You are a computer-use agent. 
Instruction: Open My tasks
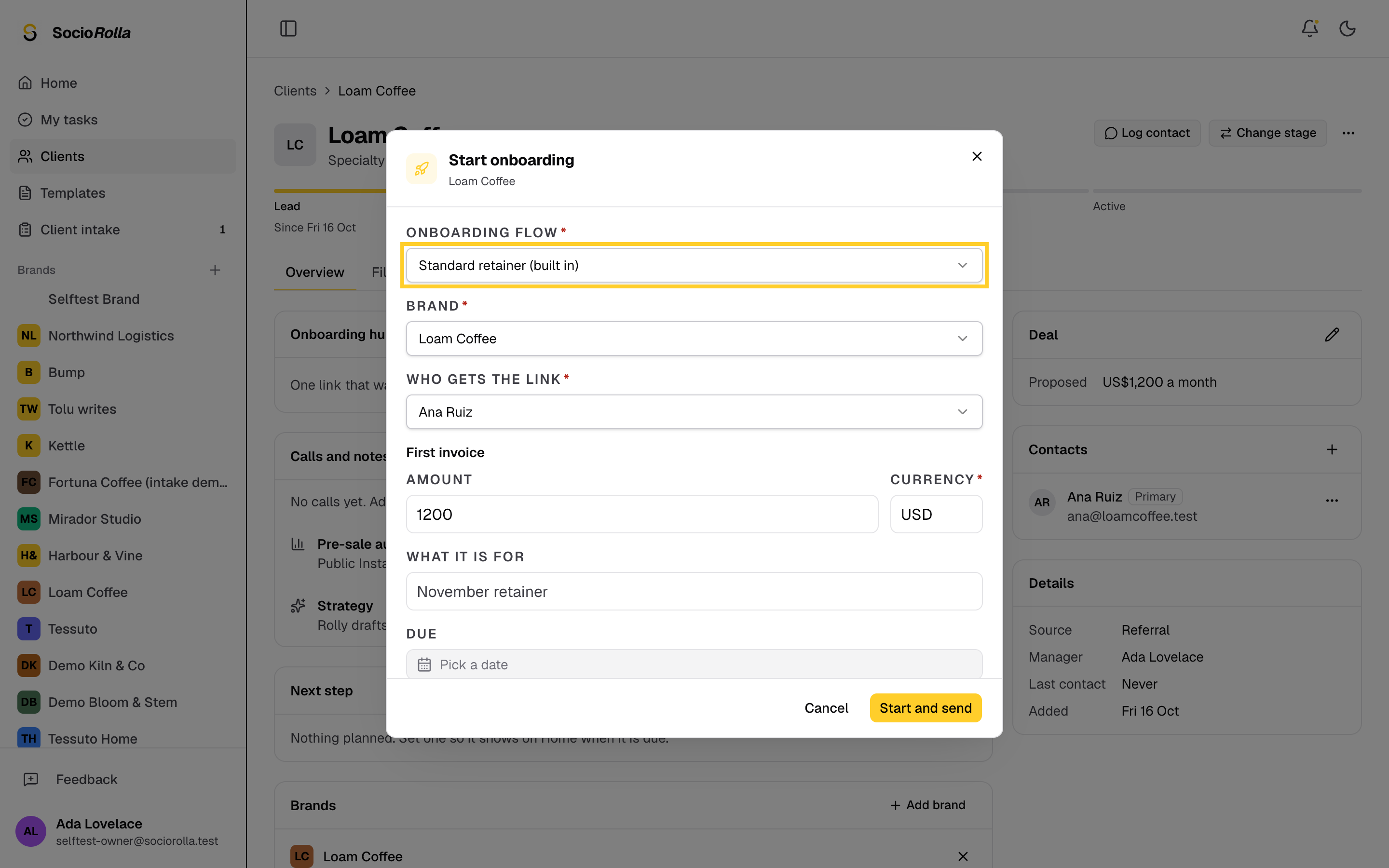click(123, 120)
